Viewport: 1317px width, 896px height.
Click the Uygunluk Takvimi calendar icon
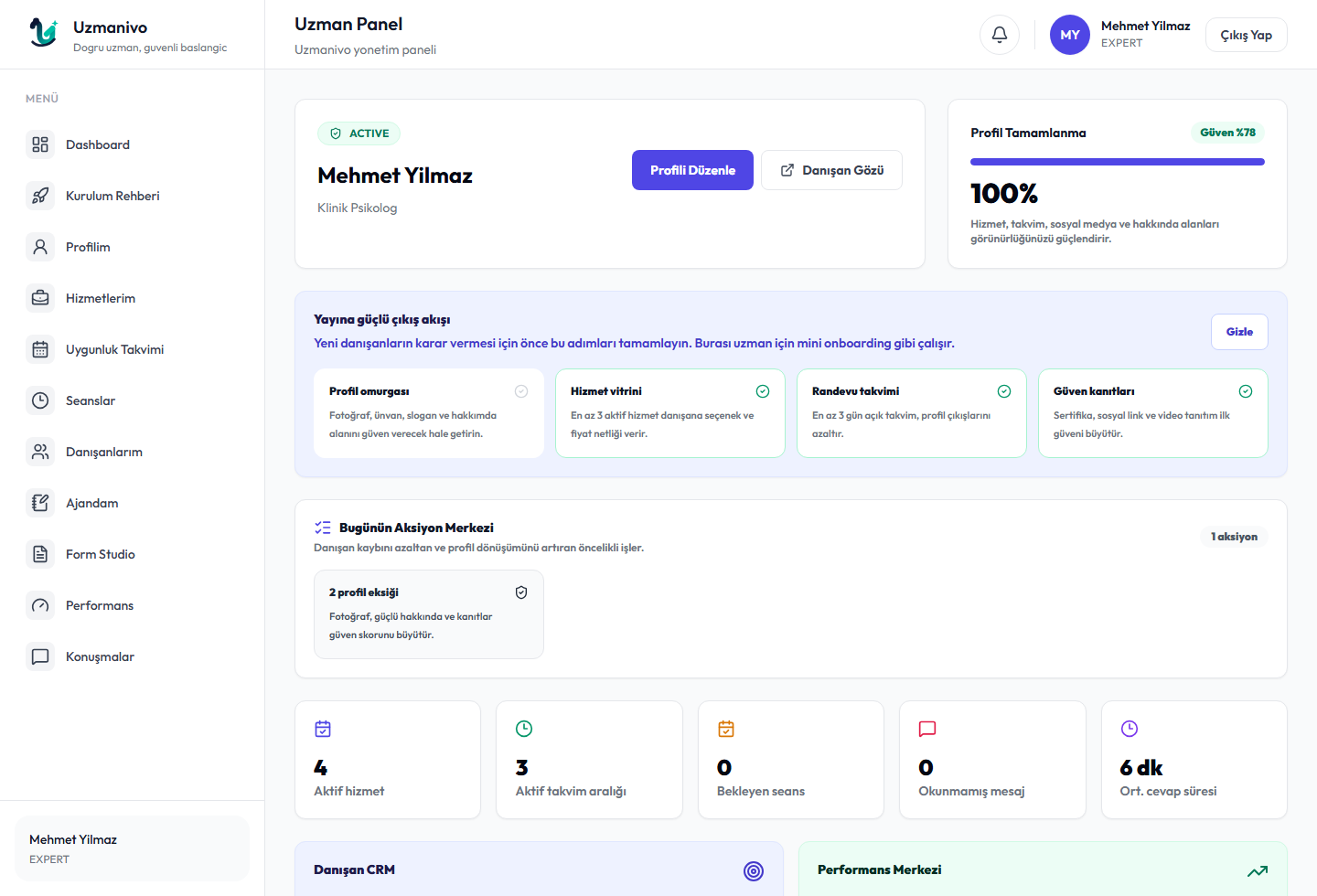pos(40,349)
